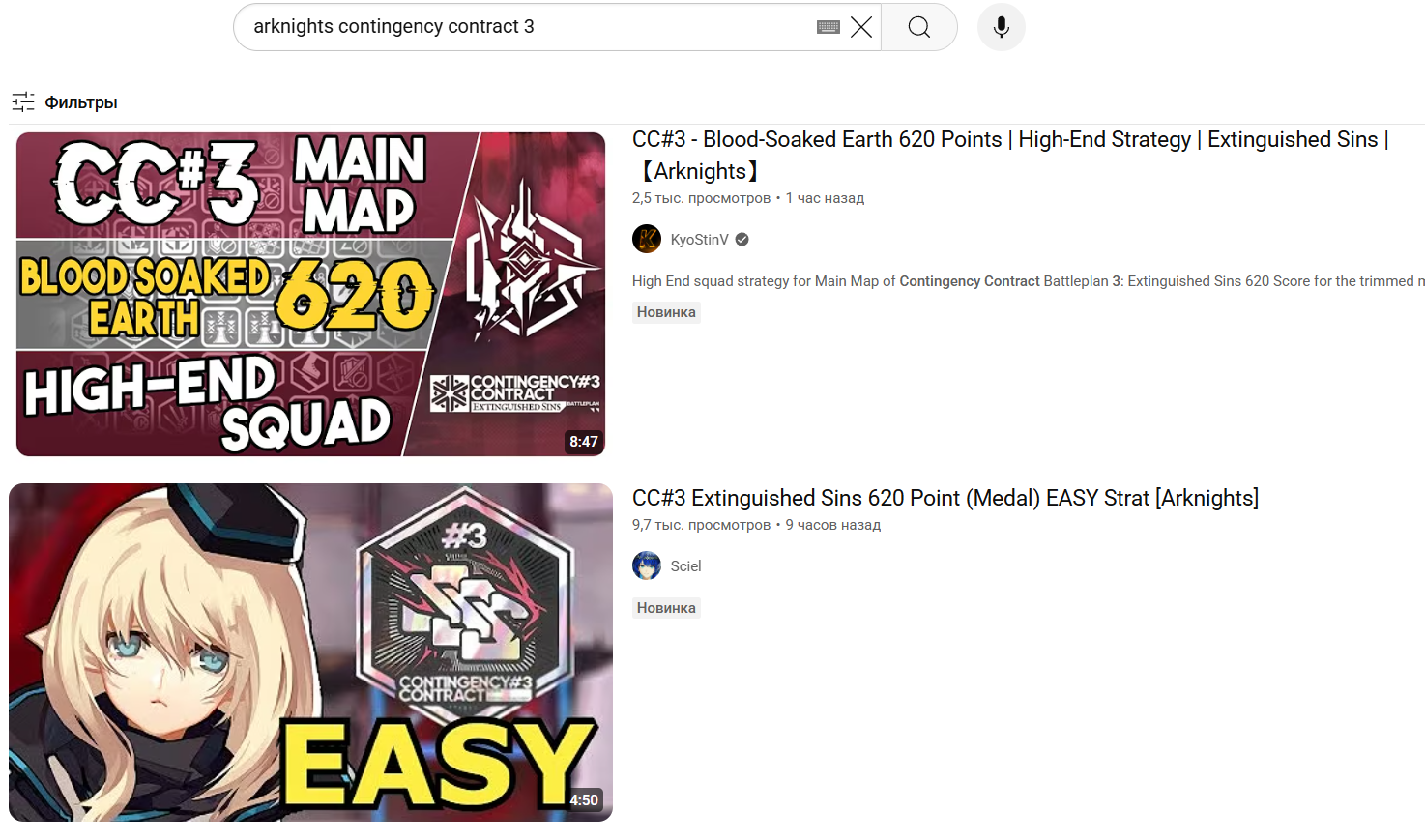The width and height of the screenshot is (1425, 840).
Task: Click the Новинка badge under Sciel video
Action: tap(666, 608)
